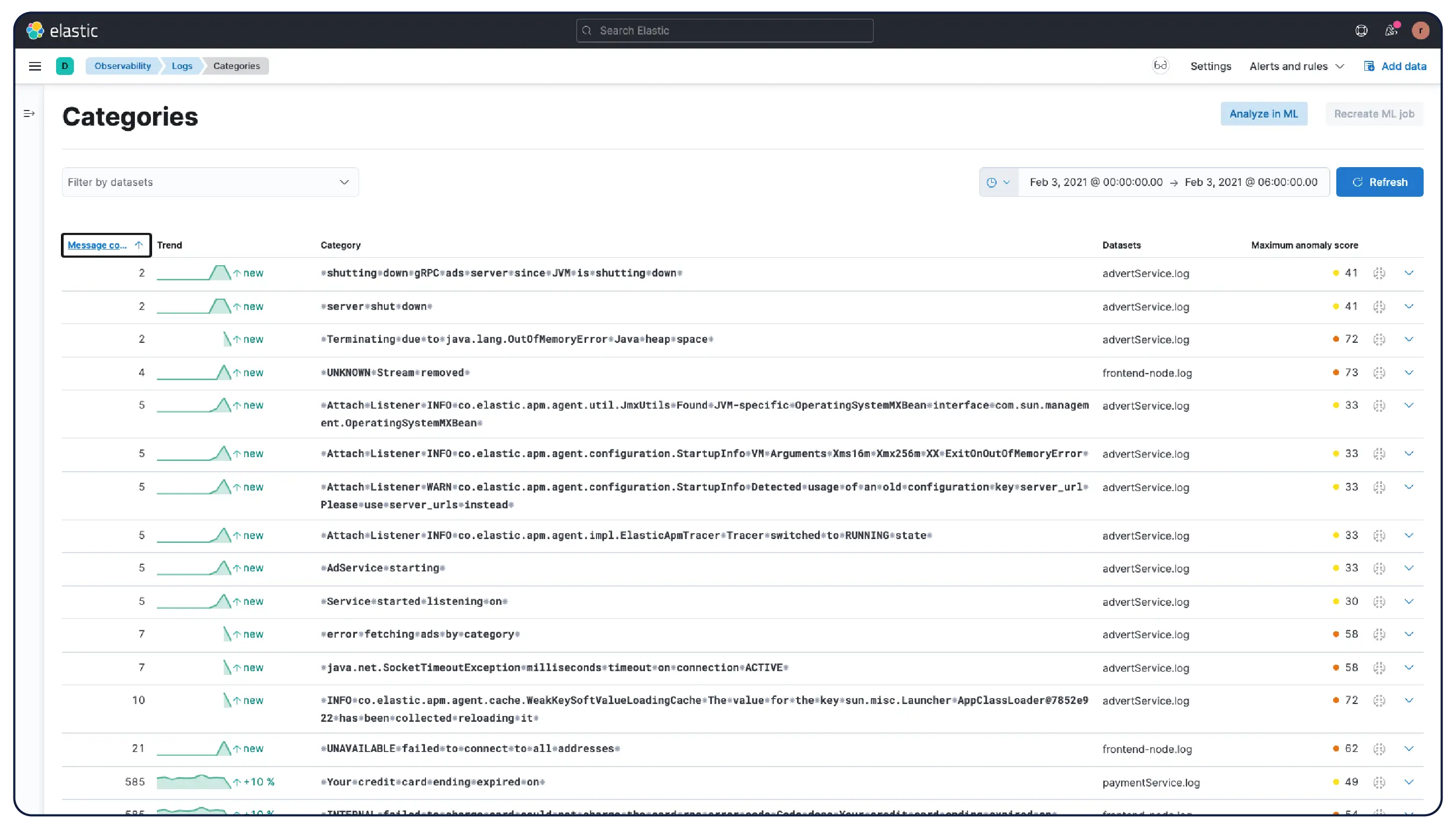Viewport: 1456px width, 828px height.
Task: Open the navigation hamburger menu
Action: point(35,66)
